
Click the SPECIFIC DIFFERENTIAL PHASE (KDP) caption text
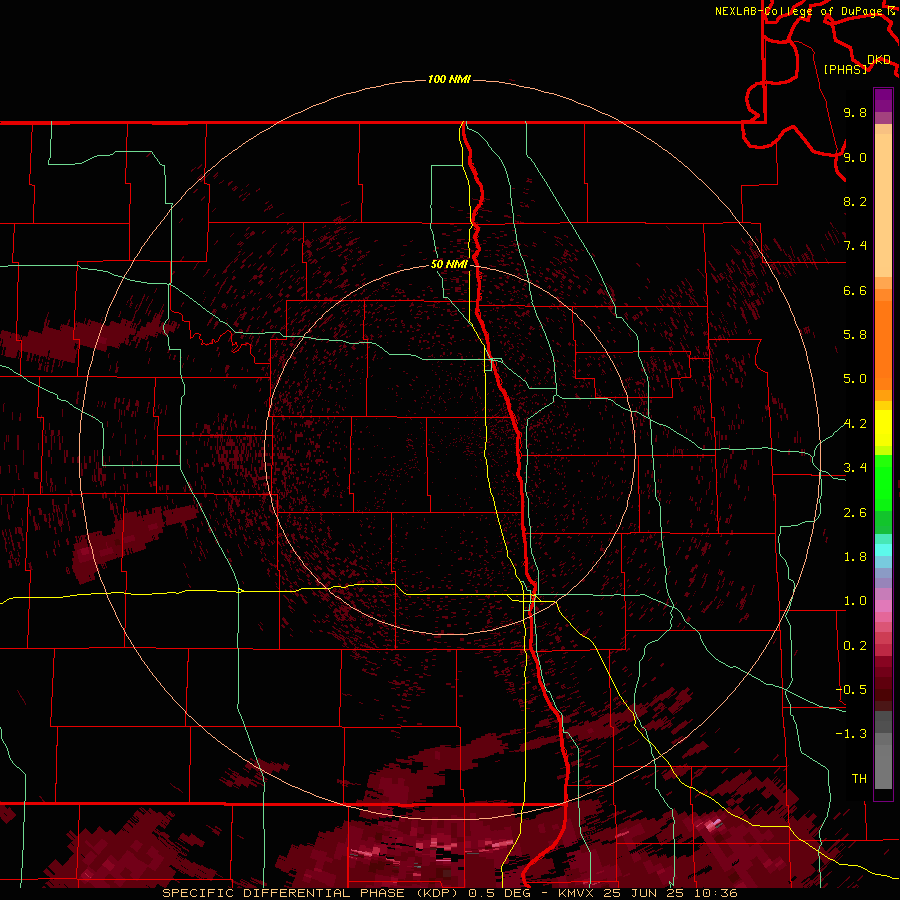(x=311, y=893)
